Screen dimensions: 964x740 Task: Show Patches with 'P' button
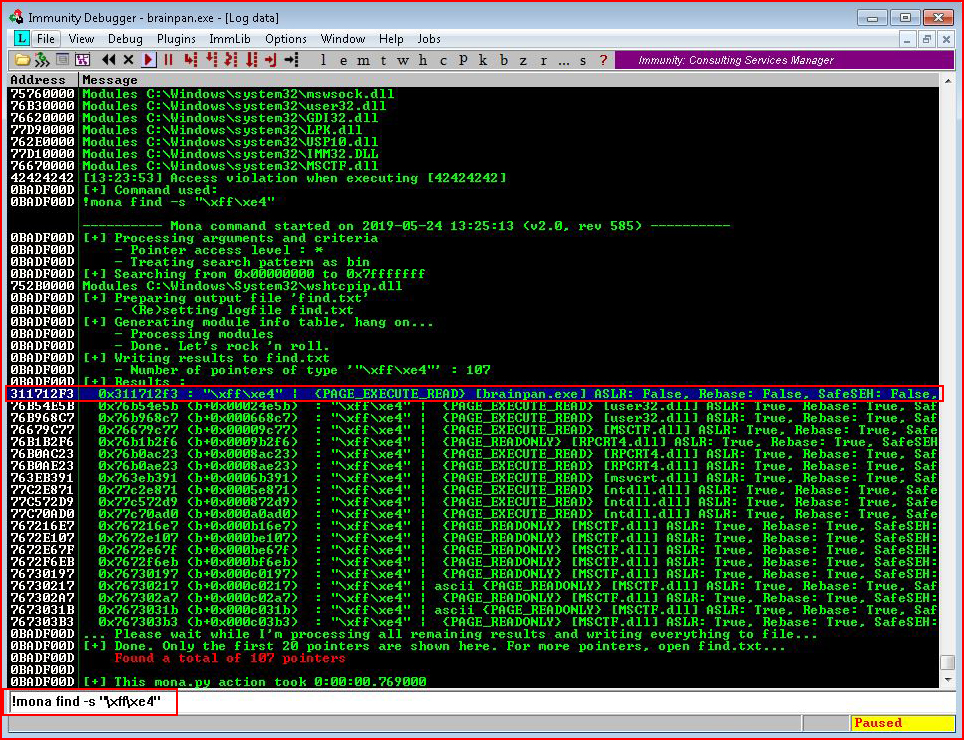pyautogui.click(x=463, y=60)
